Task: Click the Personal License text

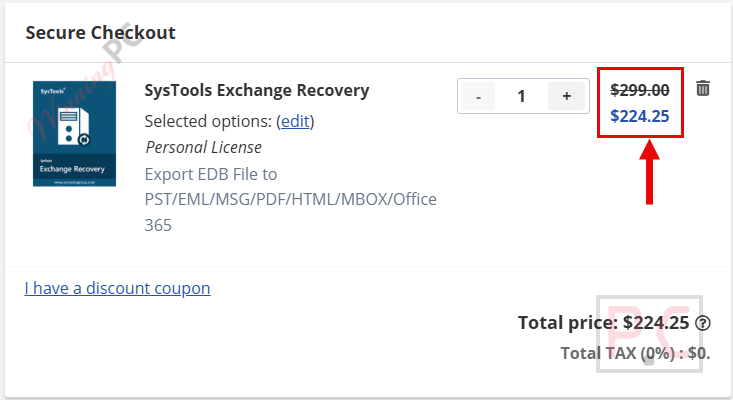Action: coord(203,147)
